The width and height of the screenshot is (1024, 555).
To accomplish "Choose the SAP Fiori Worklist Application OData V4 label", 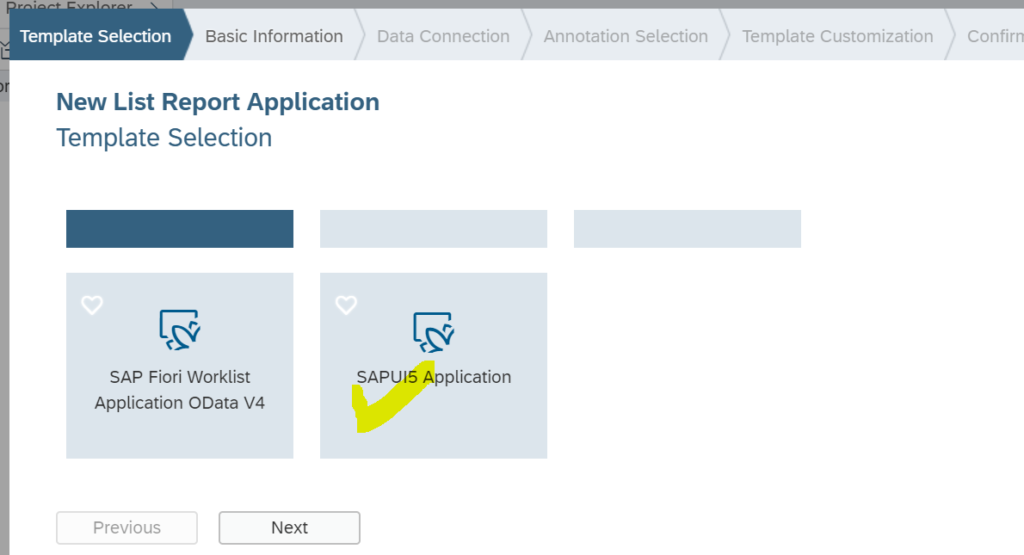I will pyautogui.click(x=180, y=390).
